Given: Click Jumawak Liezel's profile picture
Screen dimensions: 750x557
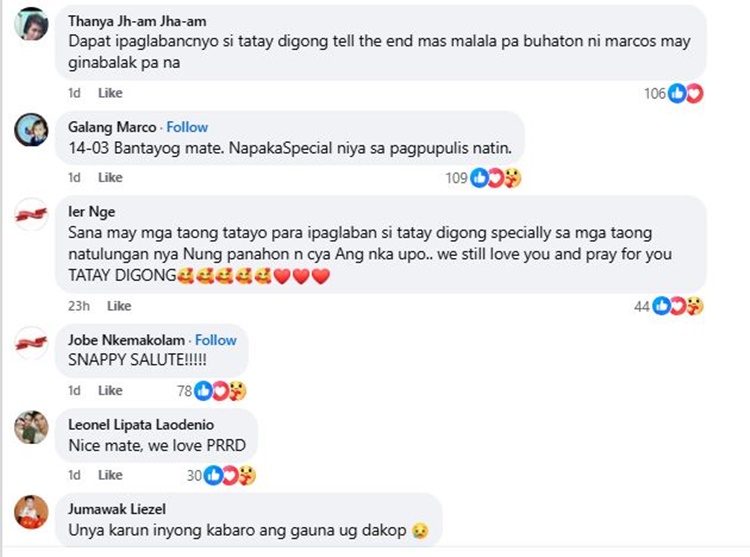Looking at the screenshot, I should tap(31, 511).
